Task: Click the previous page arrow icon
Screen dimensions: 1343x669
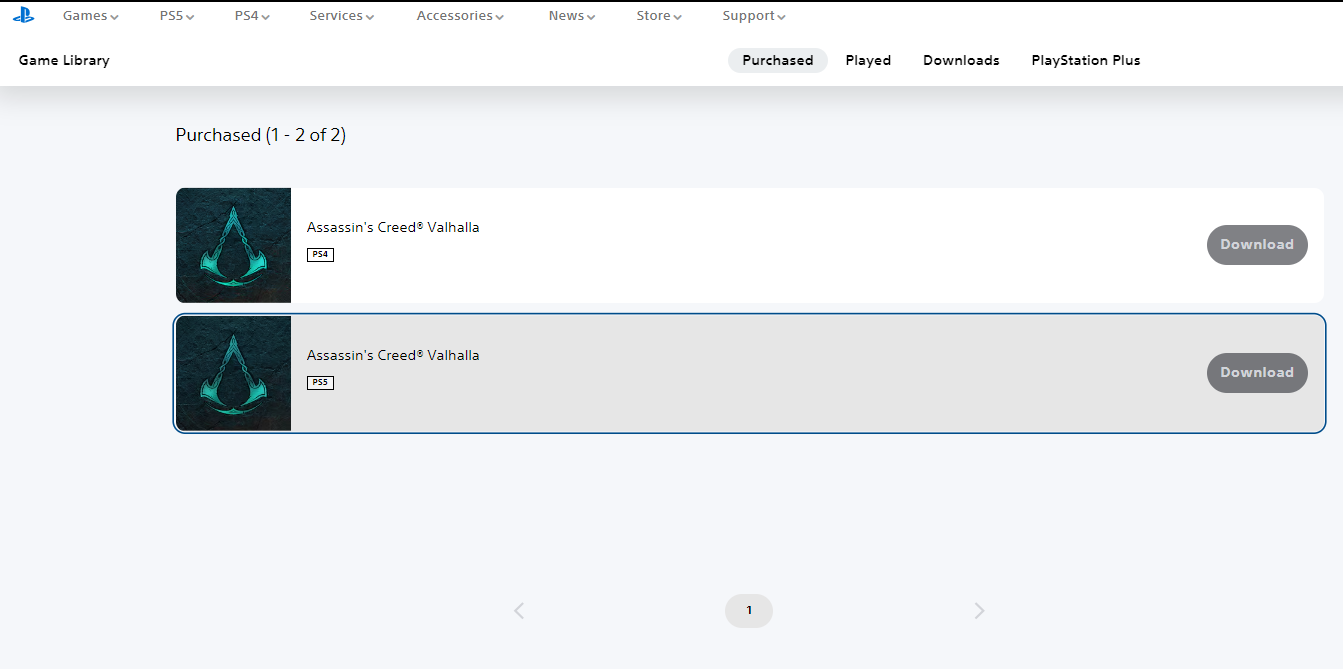Action: (x=519, y=611)
